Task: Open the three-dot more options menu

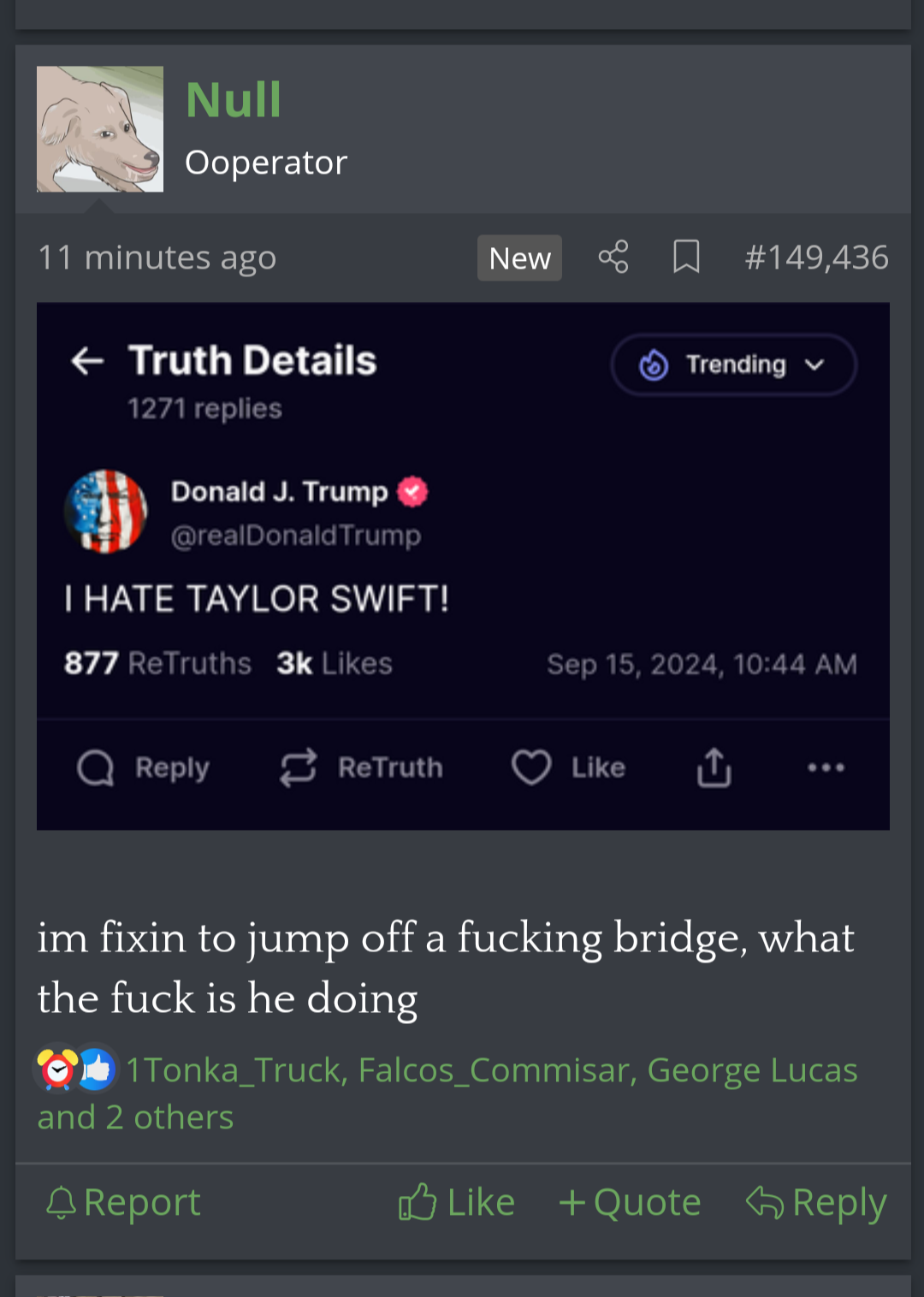Action: point(826,767)
